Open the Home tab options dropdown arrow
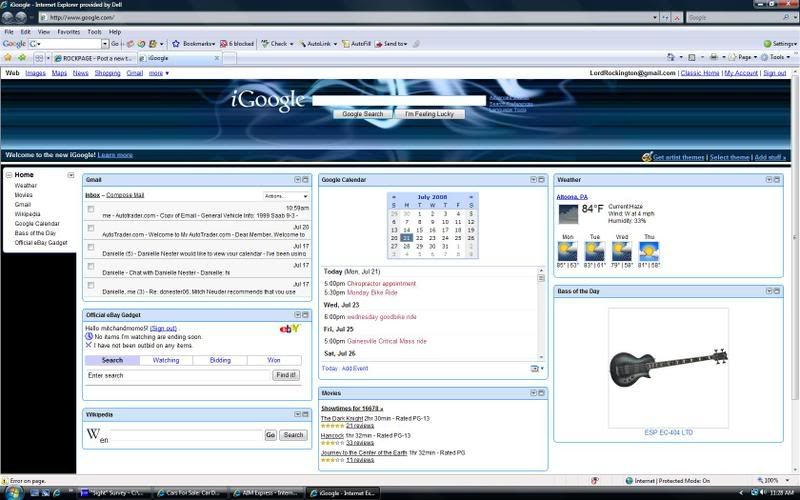This screenshot has height=500, width=800. coord(71,175)
